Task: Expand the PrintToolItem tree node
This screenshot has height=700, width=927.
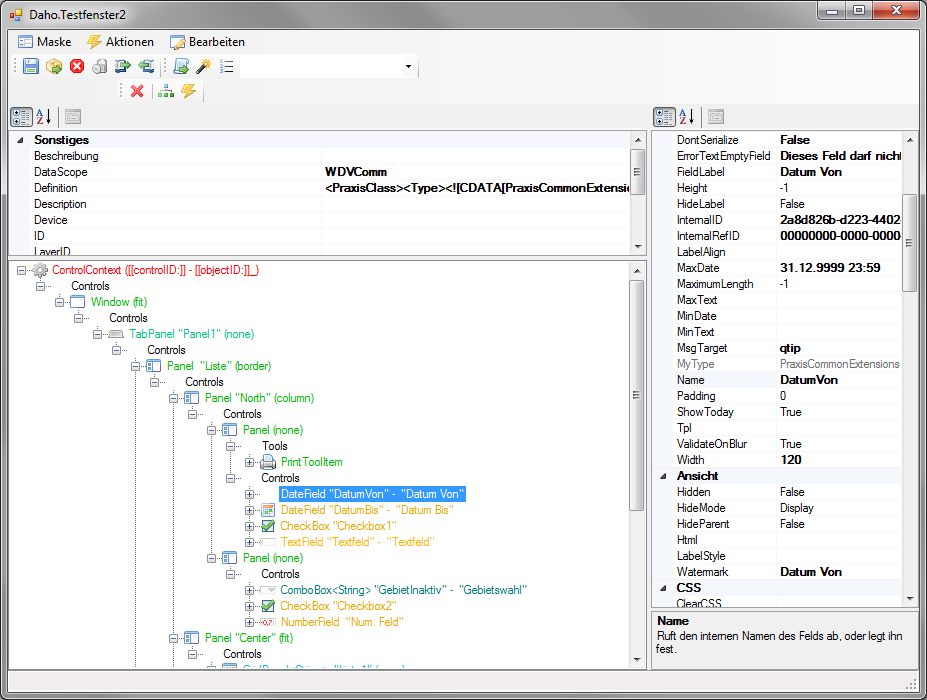Action: pyautogui.click(x=250, y=462)
